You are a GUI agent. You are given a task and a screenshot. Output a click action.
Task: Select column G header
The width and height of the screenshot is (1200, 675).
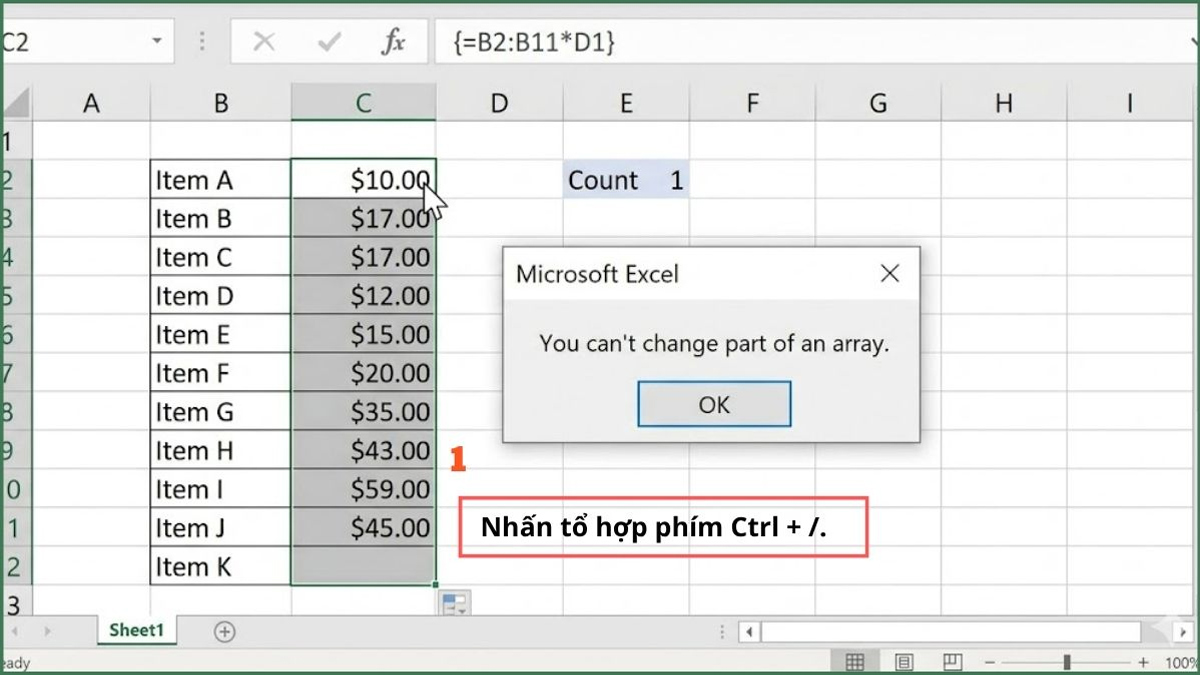[878, 102]
